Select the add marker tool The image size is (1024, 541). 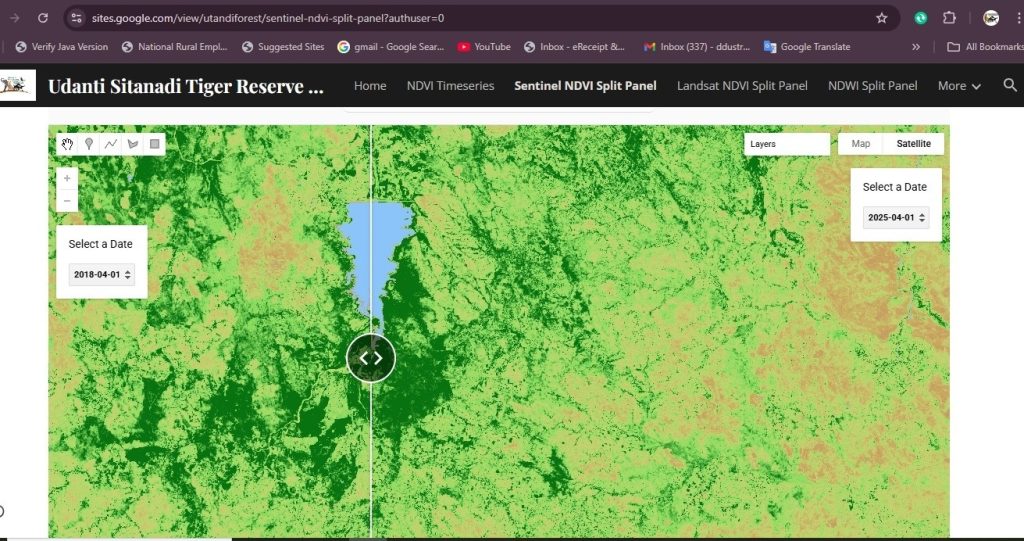pyautogui.click(x=89, y=144)
